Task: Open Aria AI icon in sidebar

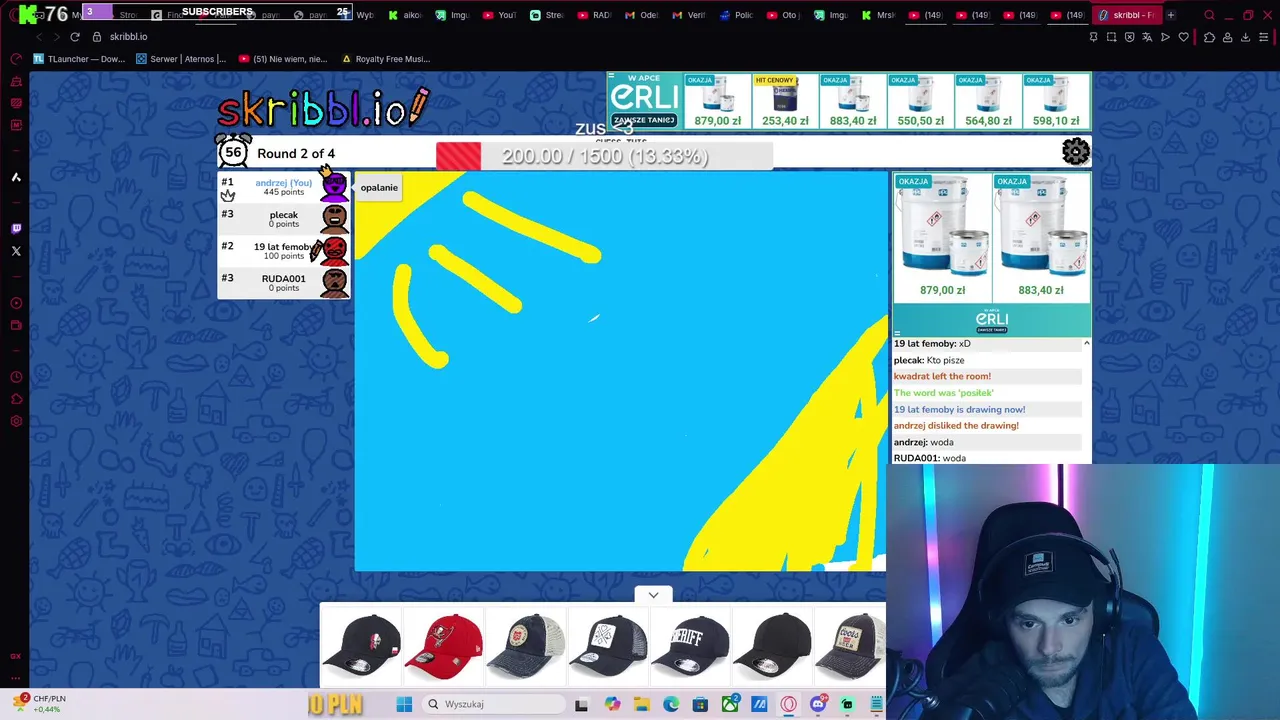Action: point(16,177)
